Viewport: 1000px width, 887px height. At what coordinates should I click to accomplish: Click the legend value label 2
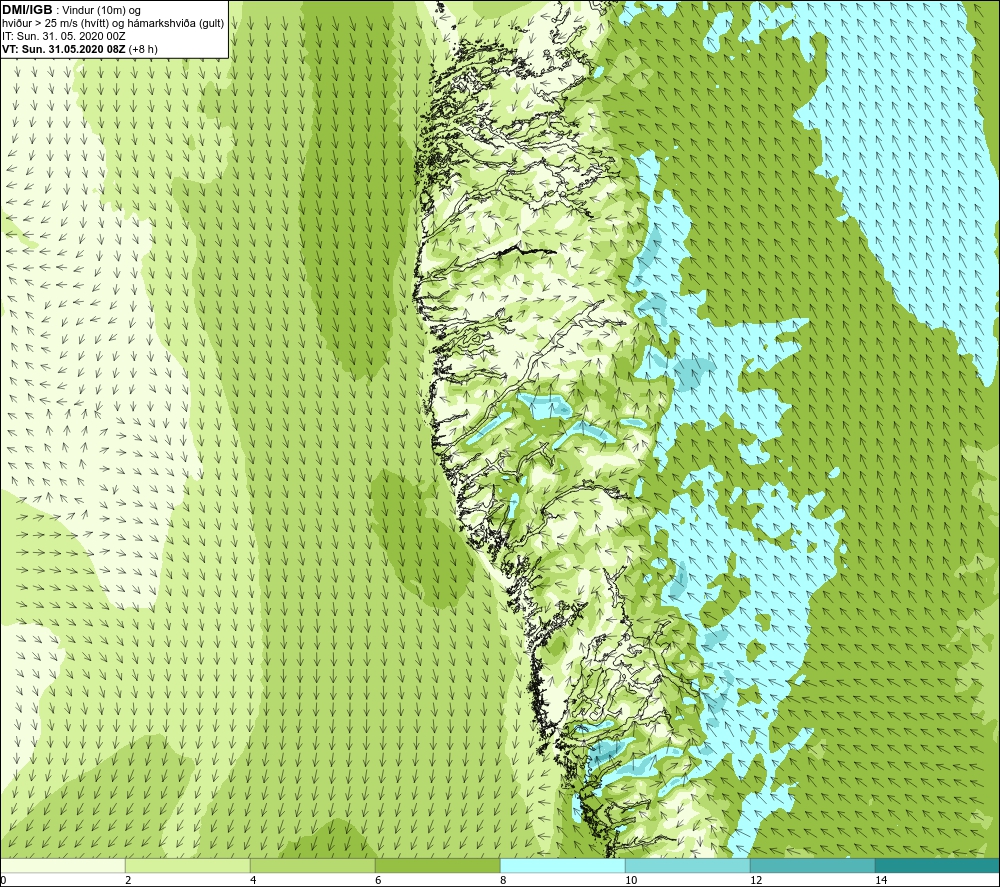point(128,880)
